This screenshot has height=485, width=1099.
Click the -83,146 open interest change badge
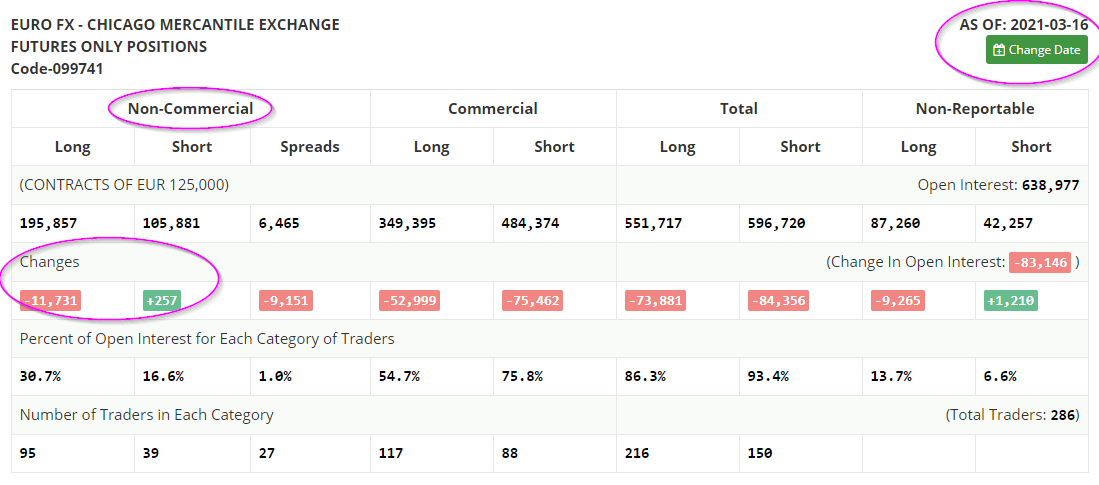click(x=1040, y=262)
